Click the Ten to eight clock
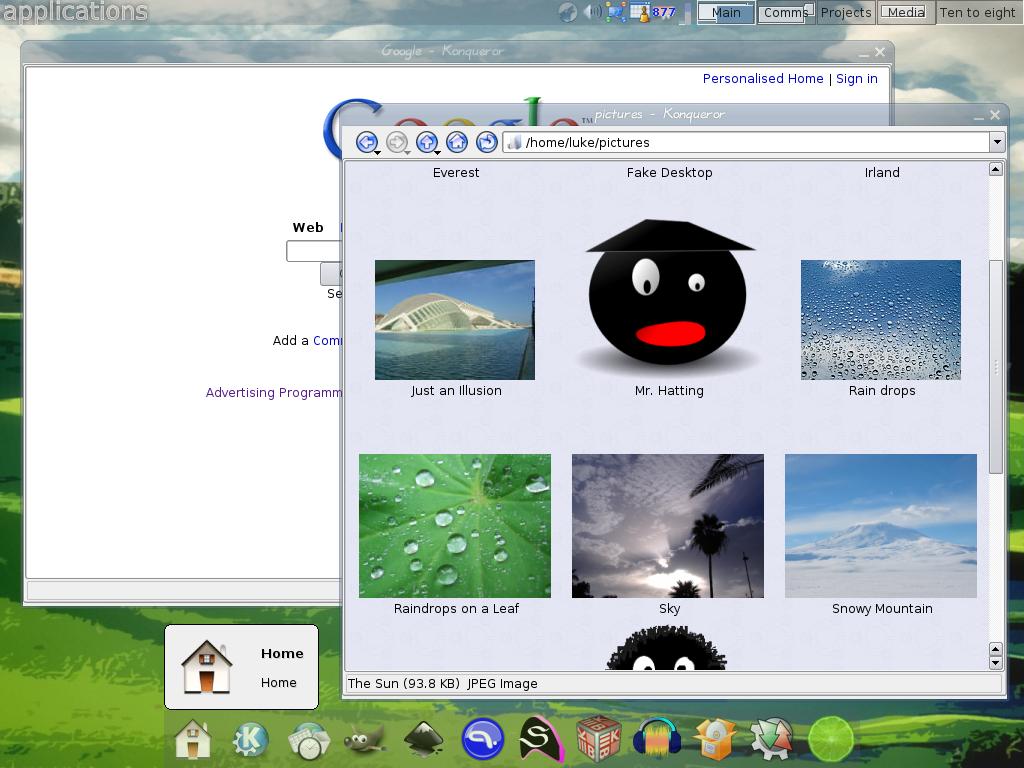Image resolution: width=1024 pixels, height=768 pixels. click(977, 12)
